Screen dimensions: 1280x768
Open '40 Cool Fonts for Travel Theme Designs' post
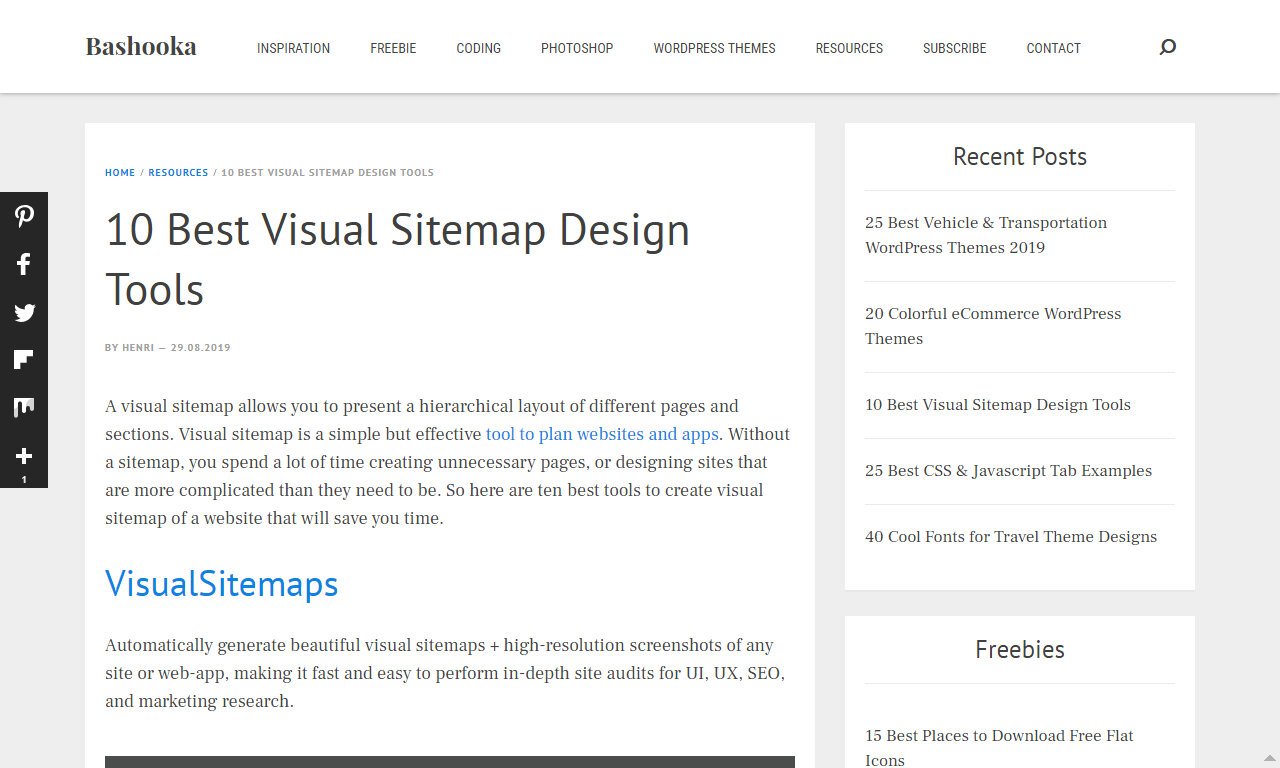pos(1011,537)
